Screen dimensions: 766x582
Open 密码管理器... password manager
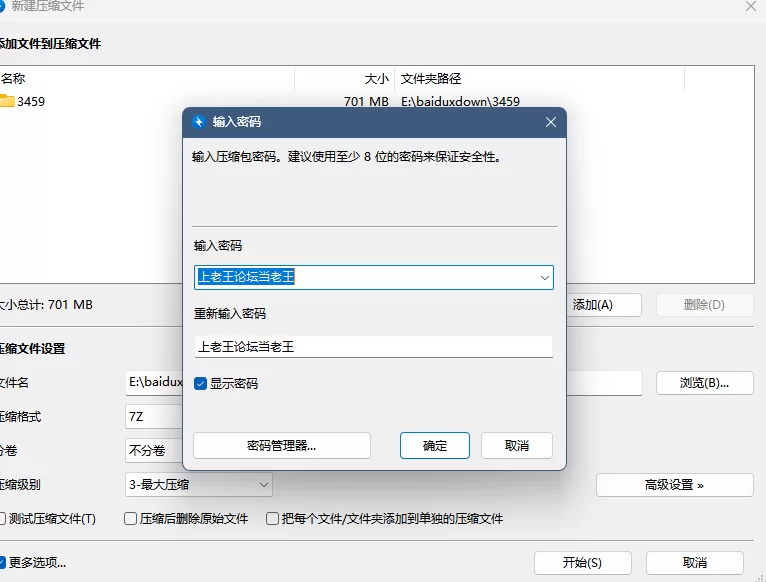282,446
